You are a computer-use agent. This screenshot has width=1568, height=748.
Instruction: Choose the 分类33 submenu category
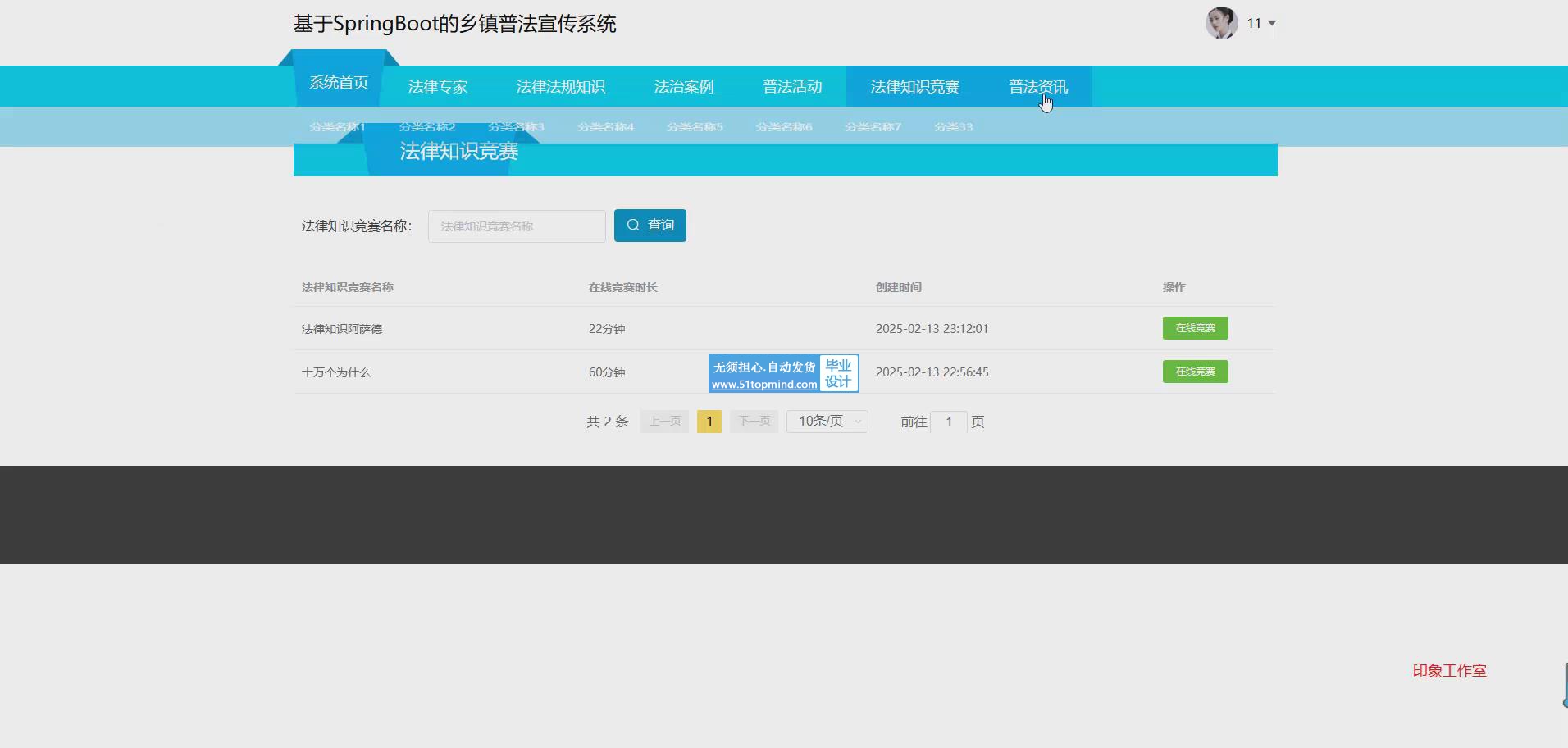953,127
